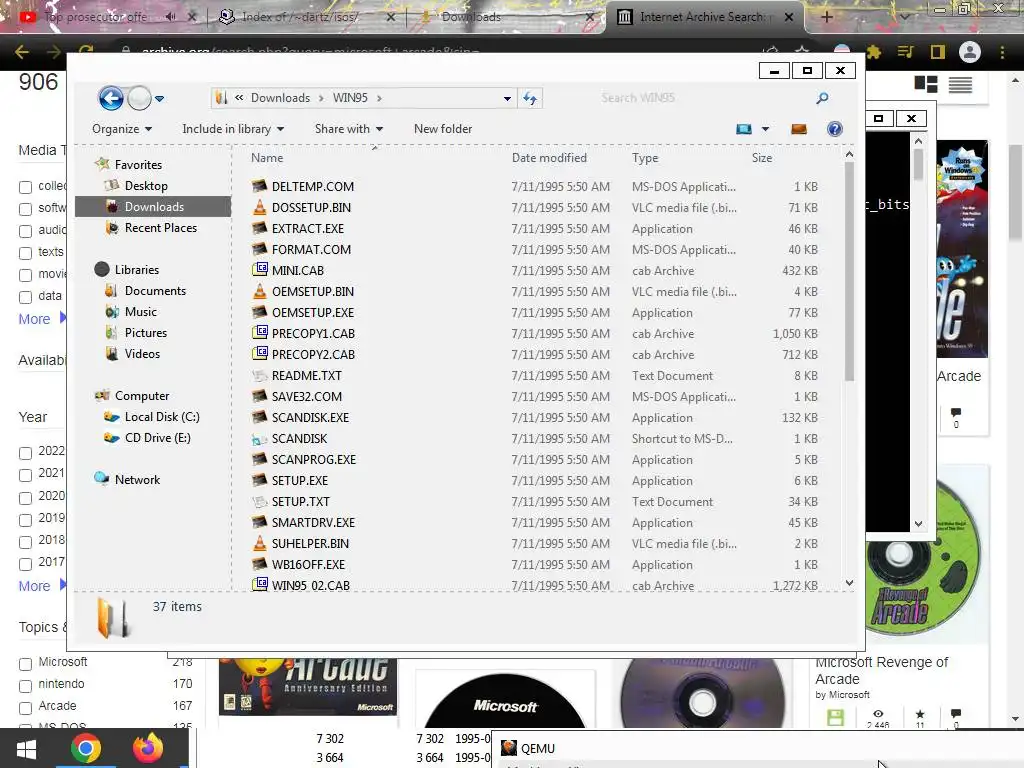Select SETUP.EXE file
The image size is (1024, 768).
(300, 480)
